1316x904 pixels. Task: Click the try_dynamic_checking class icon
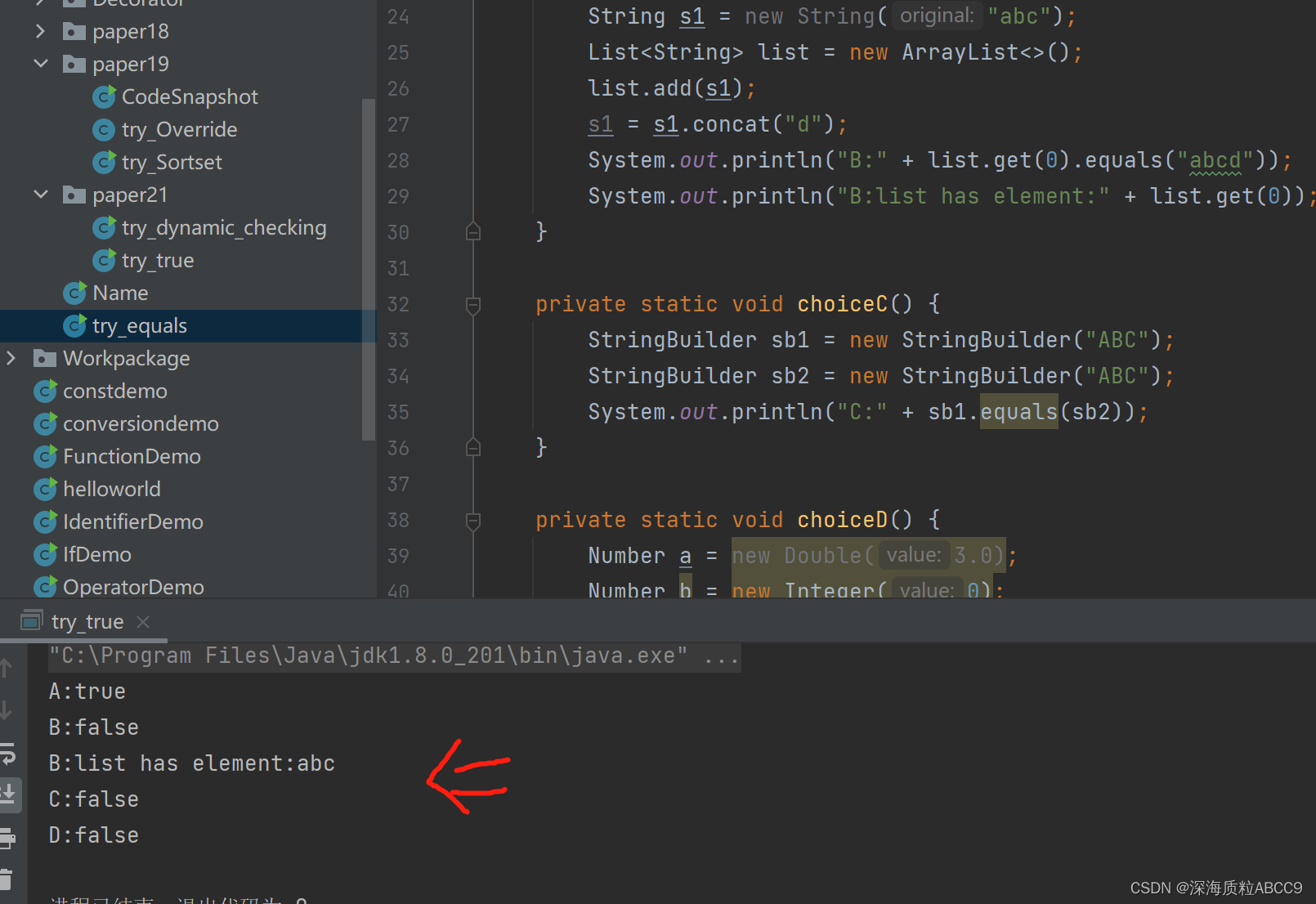pos(104,227)
